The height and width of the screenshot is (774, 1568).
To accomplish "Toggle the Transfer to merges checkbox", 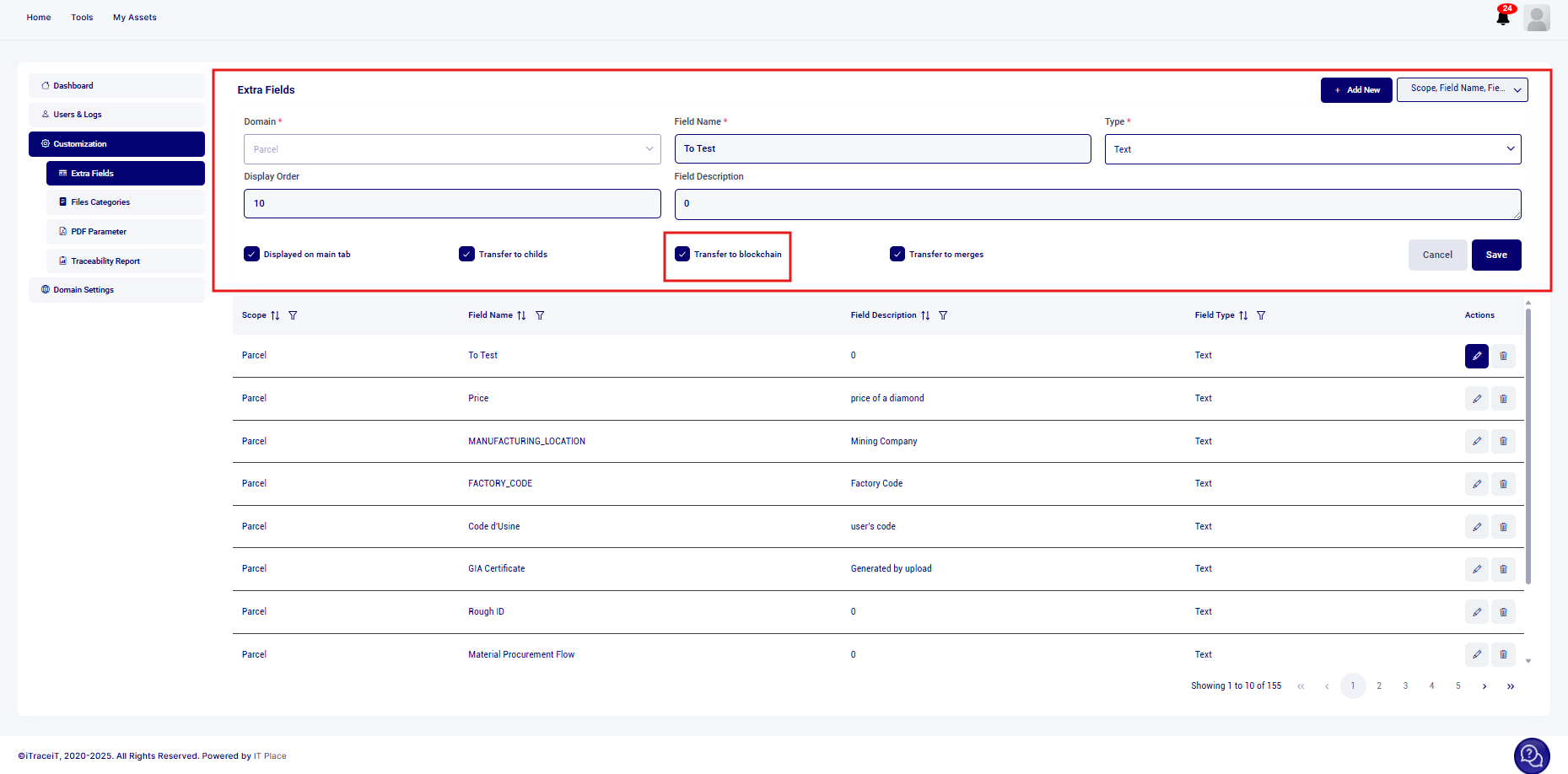I will tap(897, 255).
